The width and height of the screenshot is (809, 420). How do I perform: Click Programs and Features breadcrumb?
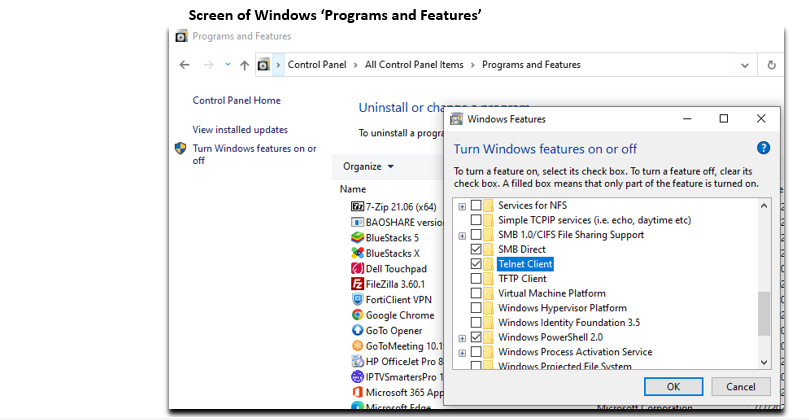coord(531,65)
